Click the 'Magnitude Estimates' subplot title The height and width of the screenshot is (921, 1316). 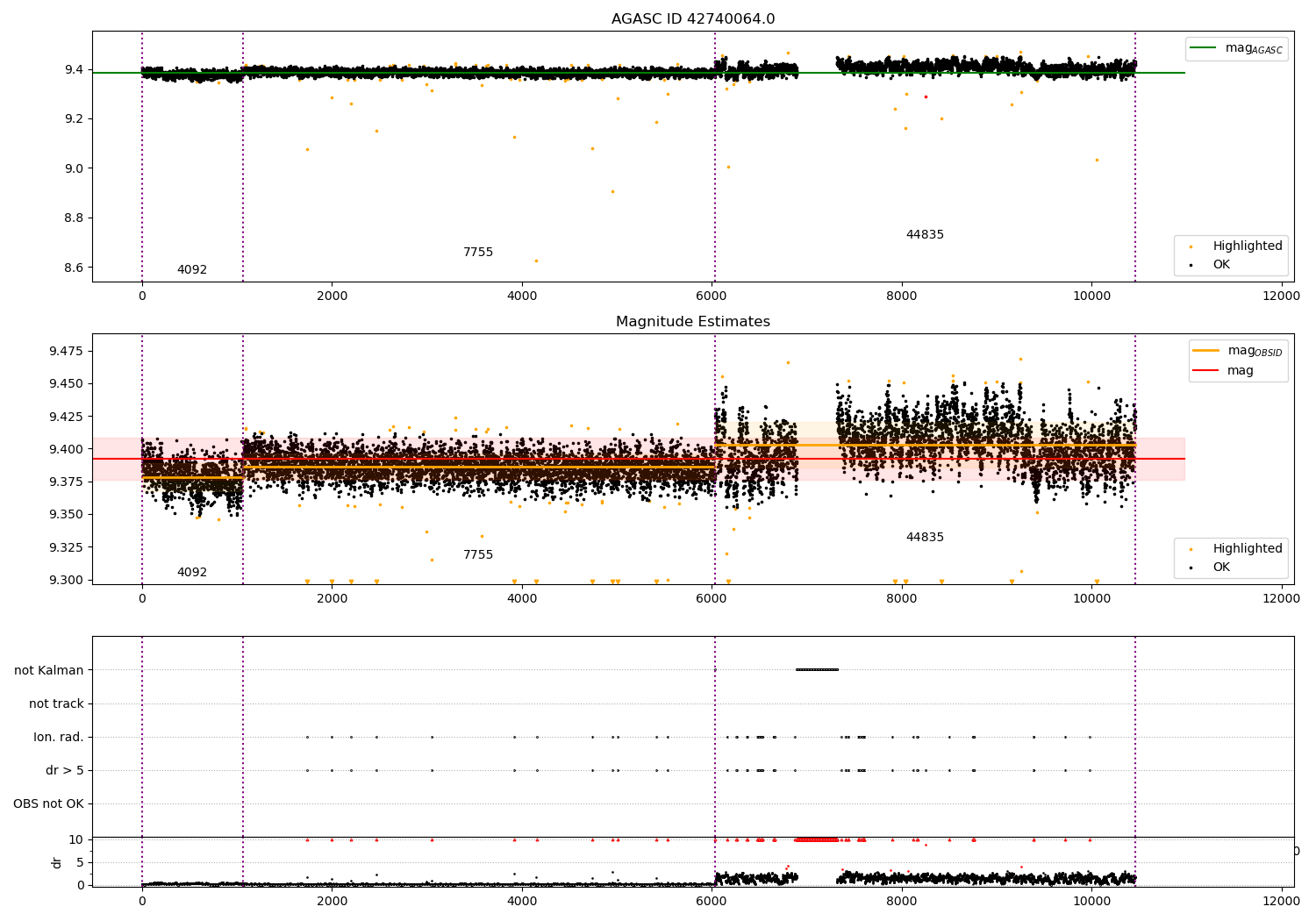(693, 322)
